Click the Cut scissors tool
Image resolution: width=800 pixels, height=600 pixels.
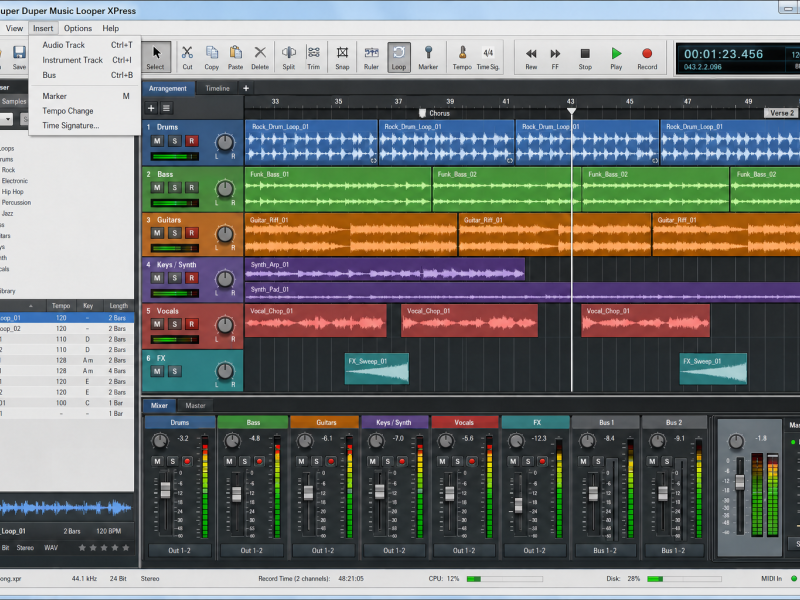click(187, 58)
